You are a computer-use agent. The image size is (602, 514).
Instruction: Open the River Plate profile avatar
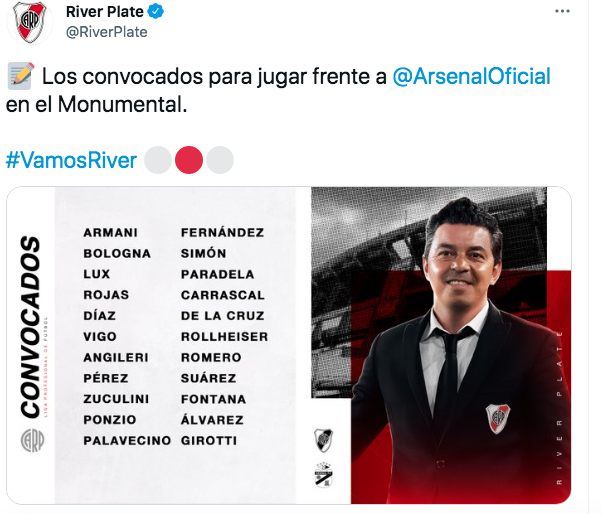pos(29,21)
